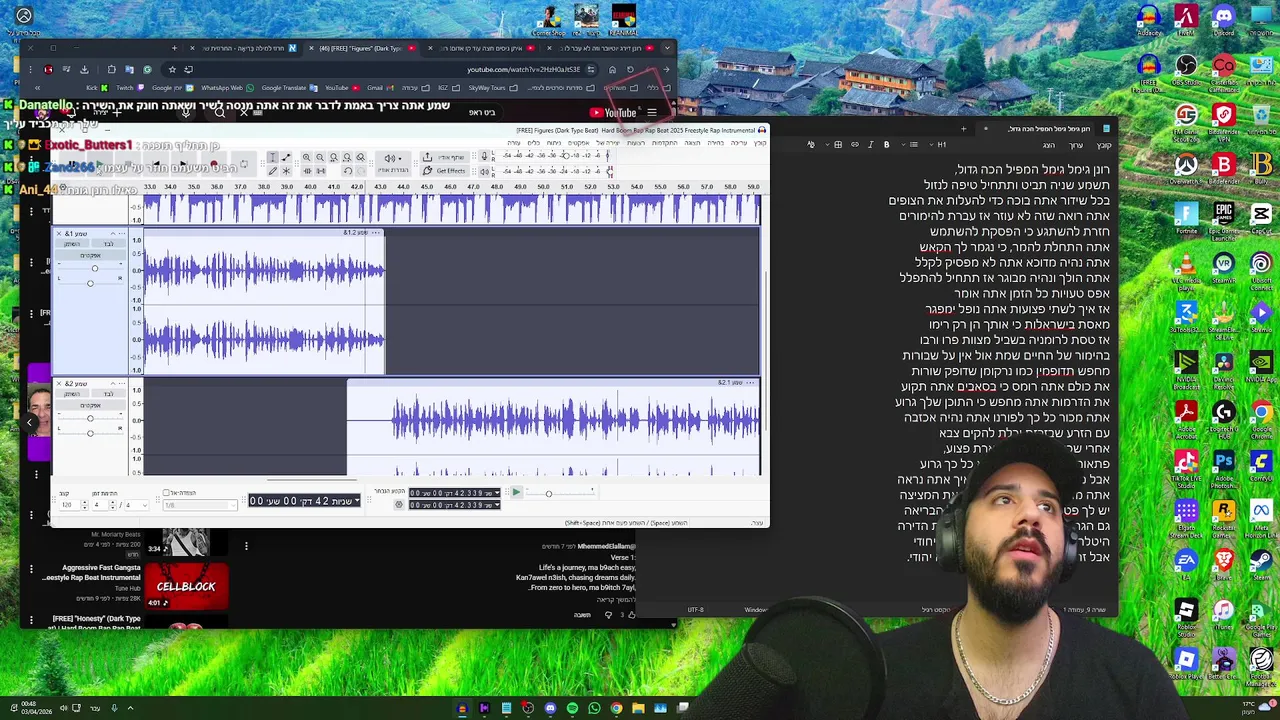The width and height of the screenshot is (1280, 720).
Task: Click the Redo arrow in Audacity toolbar
Action: pyautogui.click(x=361, y=171)
